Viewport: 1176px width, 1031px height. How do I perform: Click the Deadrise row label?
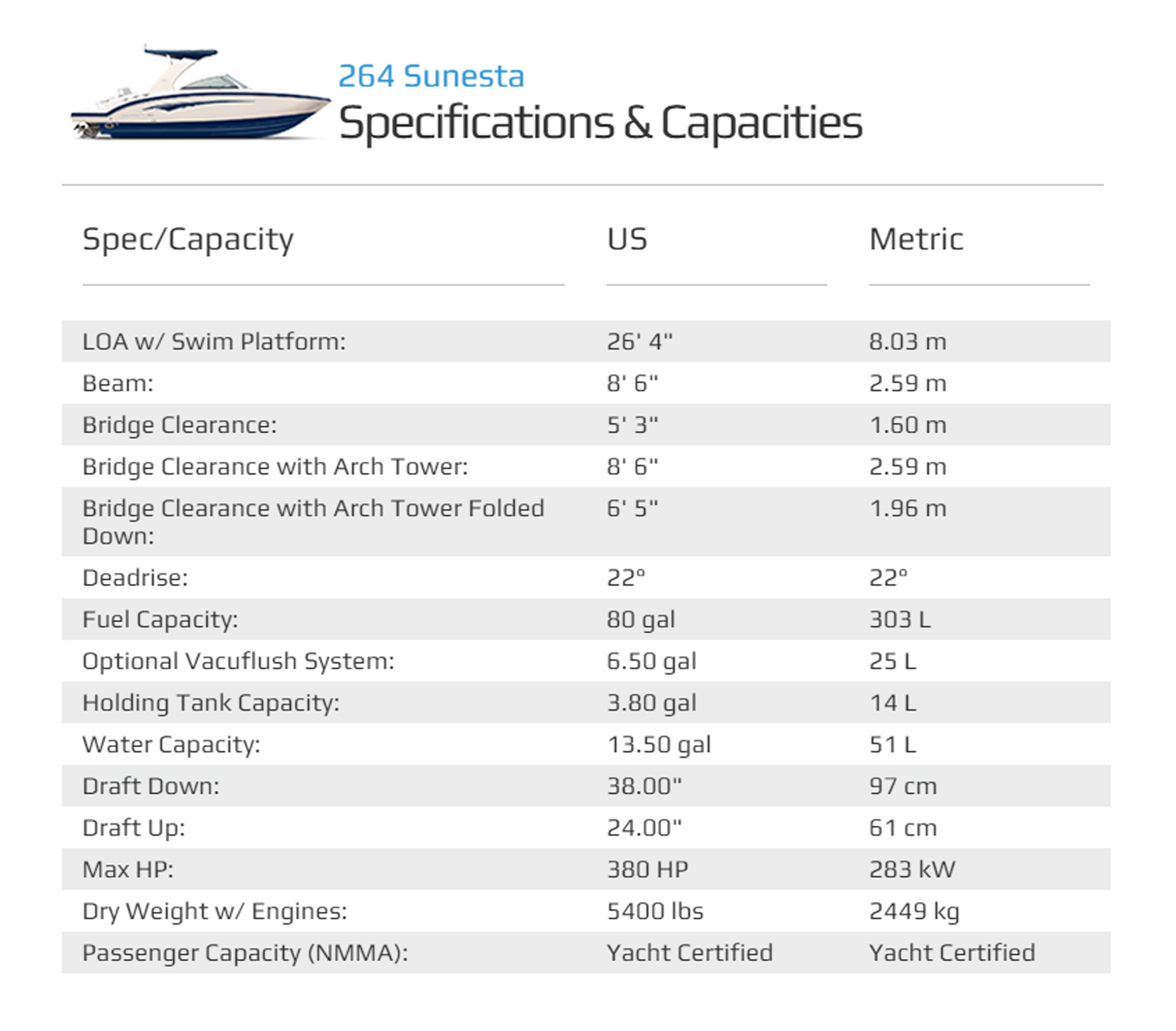coord(135,578)
